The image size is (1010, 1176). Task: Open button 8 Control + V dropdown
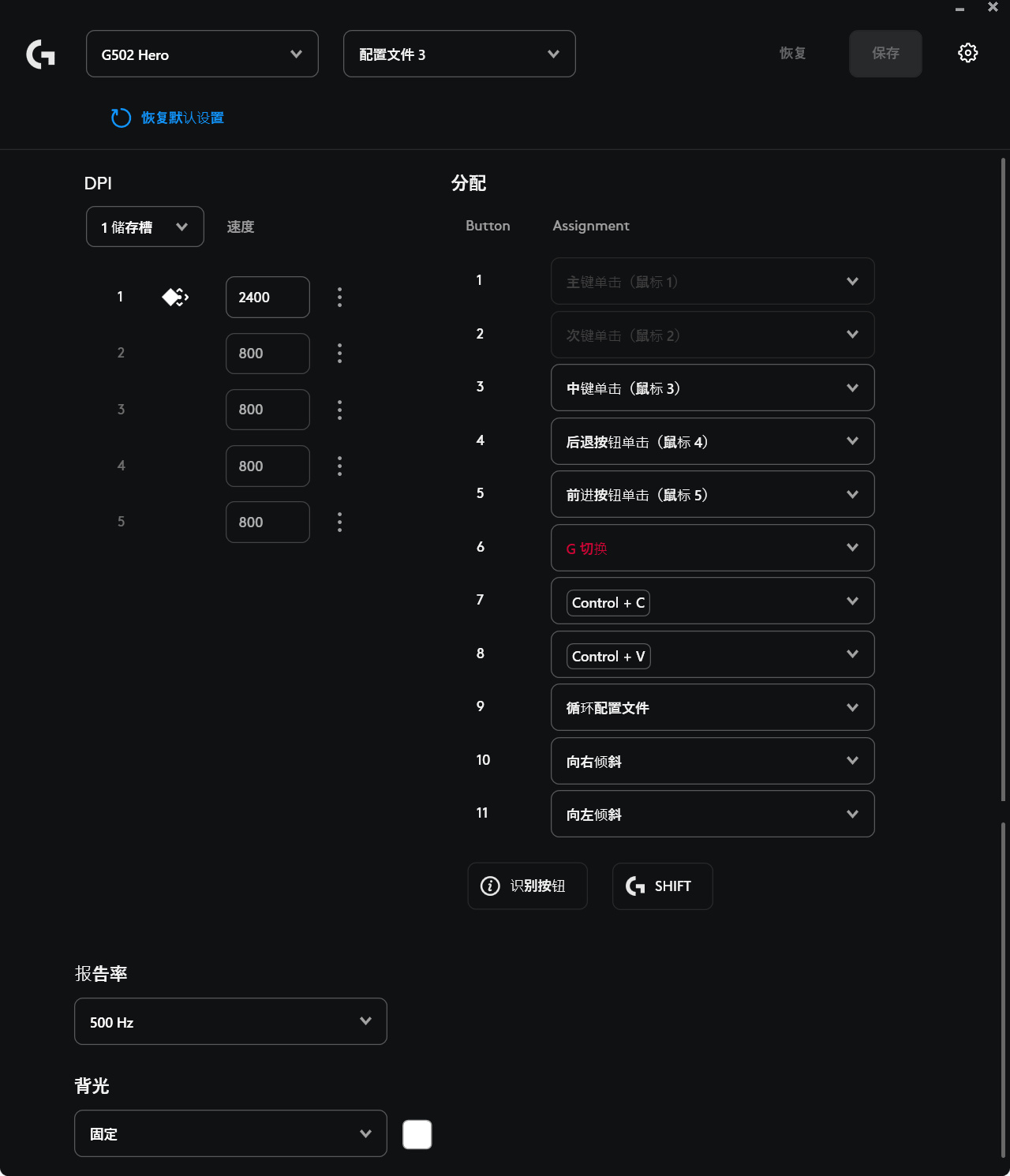(x=713, y=654)
